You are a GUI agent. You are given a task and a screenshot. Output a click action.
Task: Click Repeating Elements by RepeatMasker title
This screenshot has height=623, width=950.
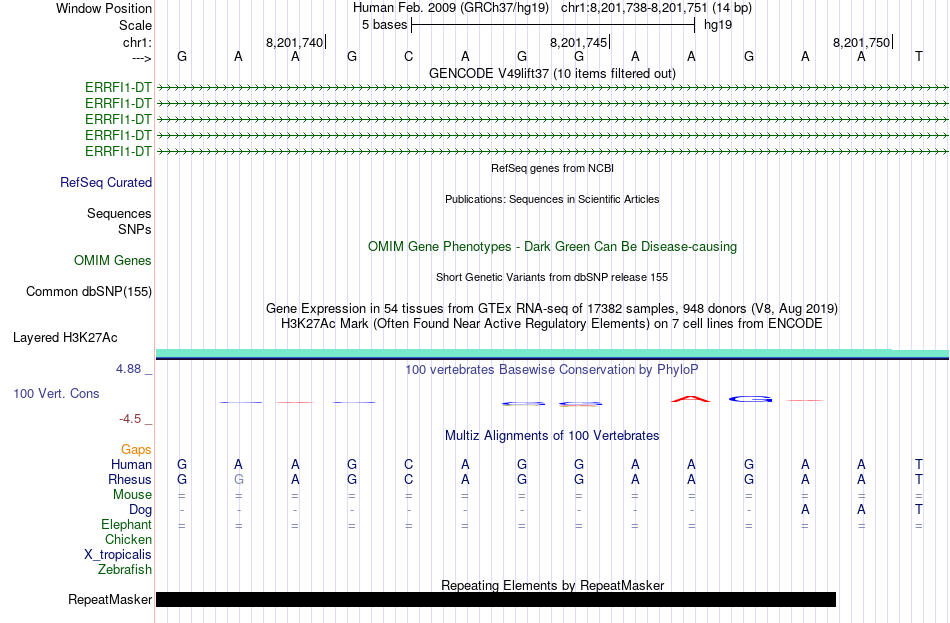pyautogui.click(x=552, y=585)
